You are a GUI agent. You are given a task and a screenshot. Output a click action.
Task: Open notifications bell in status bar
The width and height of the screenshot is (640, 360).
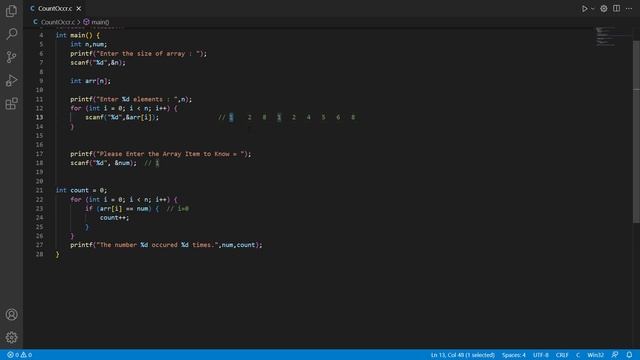(629, 355)
